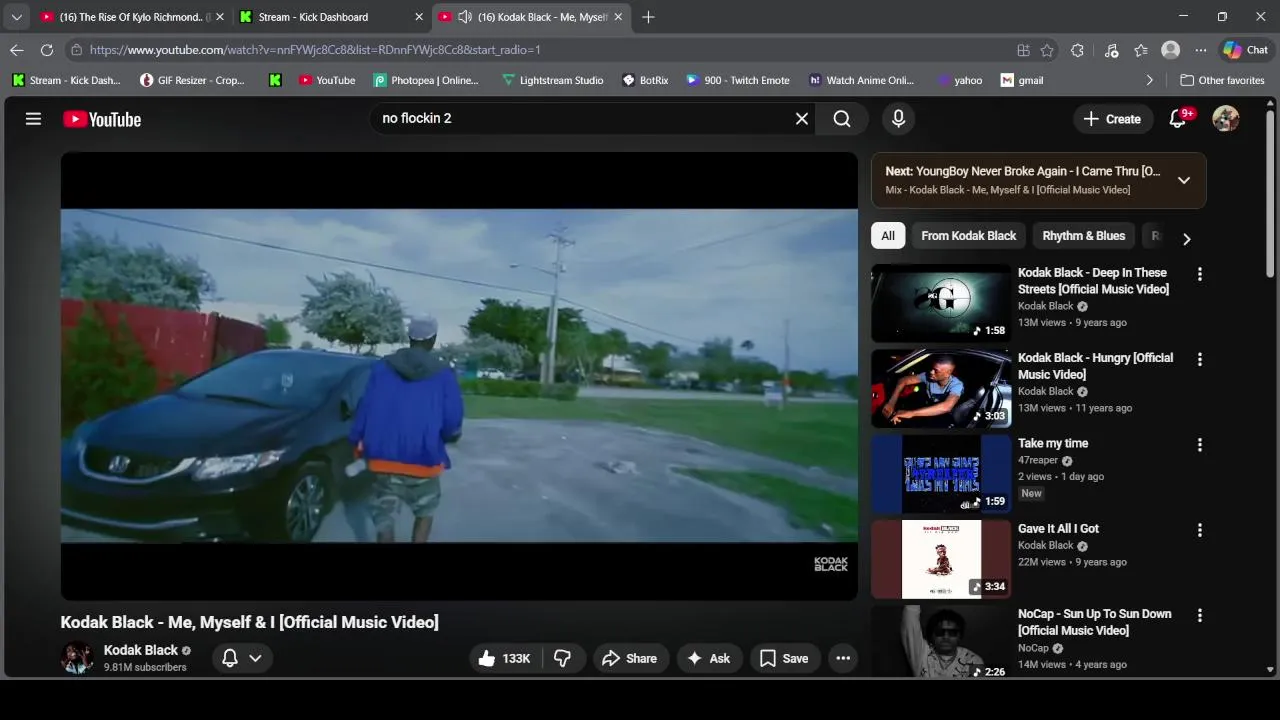
Task: Open options for Gave It All I Got
Action: 1199,530
